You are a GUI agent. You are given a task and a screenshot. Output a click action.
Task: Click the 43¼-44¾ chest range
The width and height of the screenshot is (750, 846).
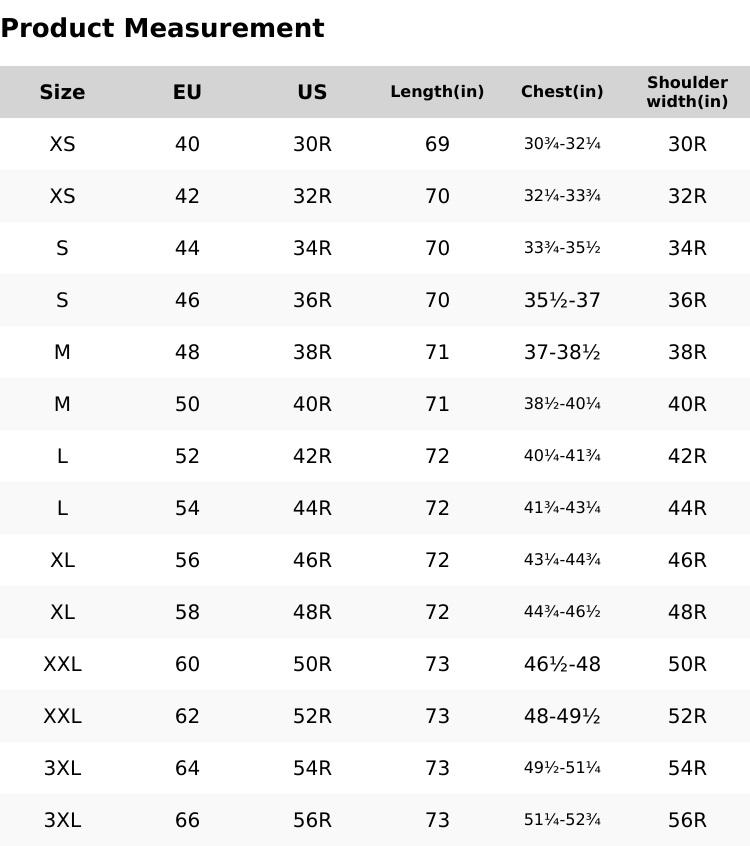562,560
